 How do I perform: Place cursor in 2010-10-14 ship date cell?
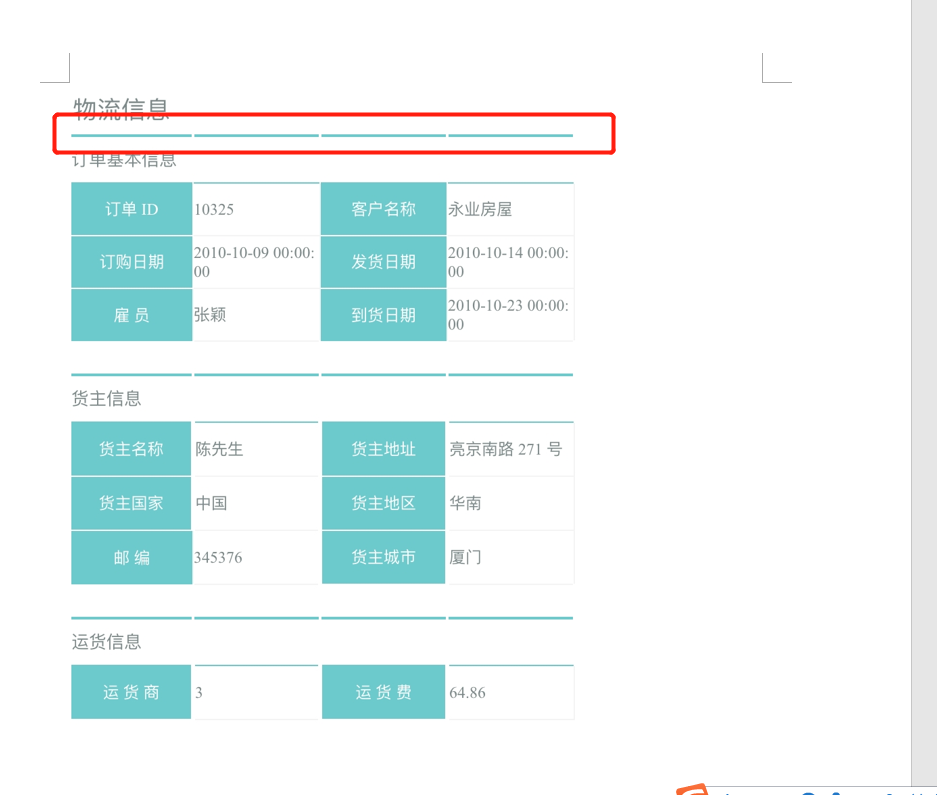tap(510, 262)
